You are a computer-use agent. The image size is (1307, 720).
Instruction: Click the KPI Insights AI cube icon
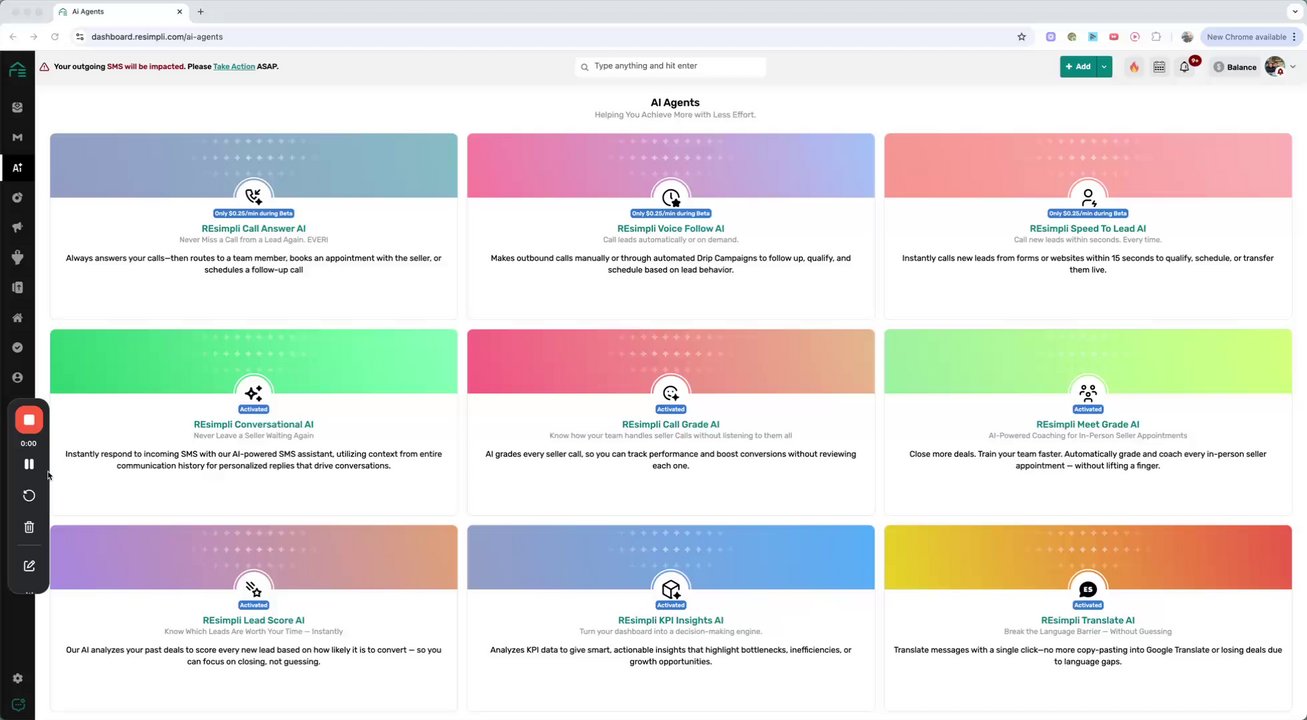pos(671,589)
